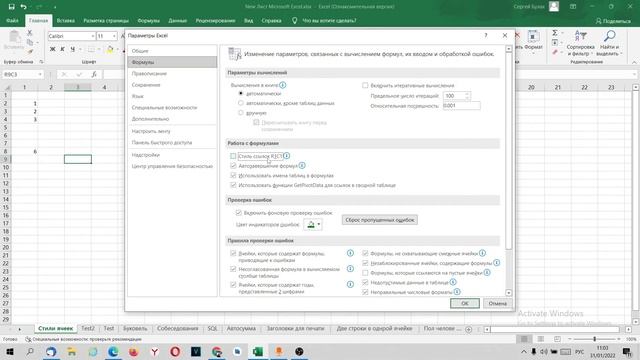640x360 pixels.
Task: Toggle Включить фоновую проверку ошибок checkbox
Action: (x=238, y=213)
